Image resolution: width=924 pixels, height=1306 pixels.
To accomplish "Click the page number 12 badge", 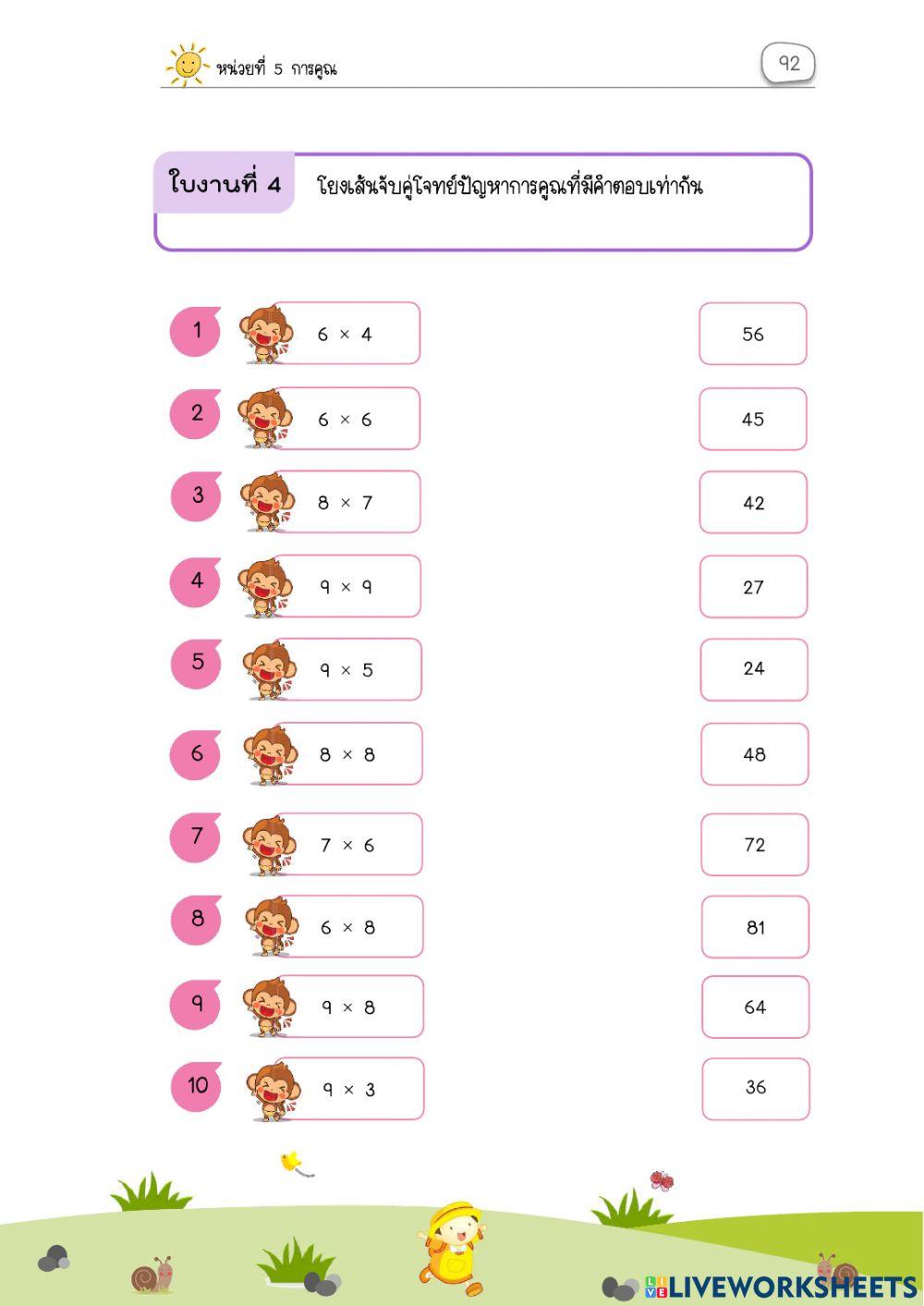I will (788, 64).
